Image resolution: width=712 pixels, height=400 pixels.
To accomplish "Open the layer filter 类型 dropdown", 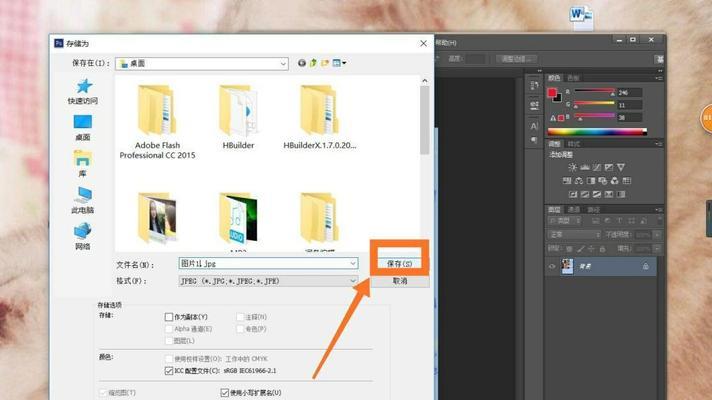I will (x=564, y=221).
